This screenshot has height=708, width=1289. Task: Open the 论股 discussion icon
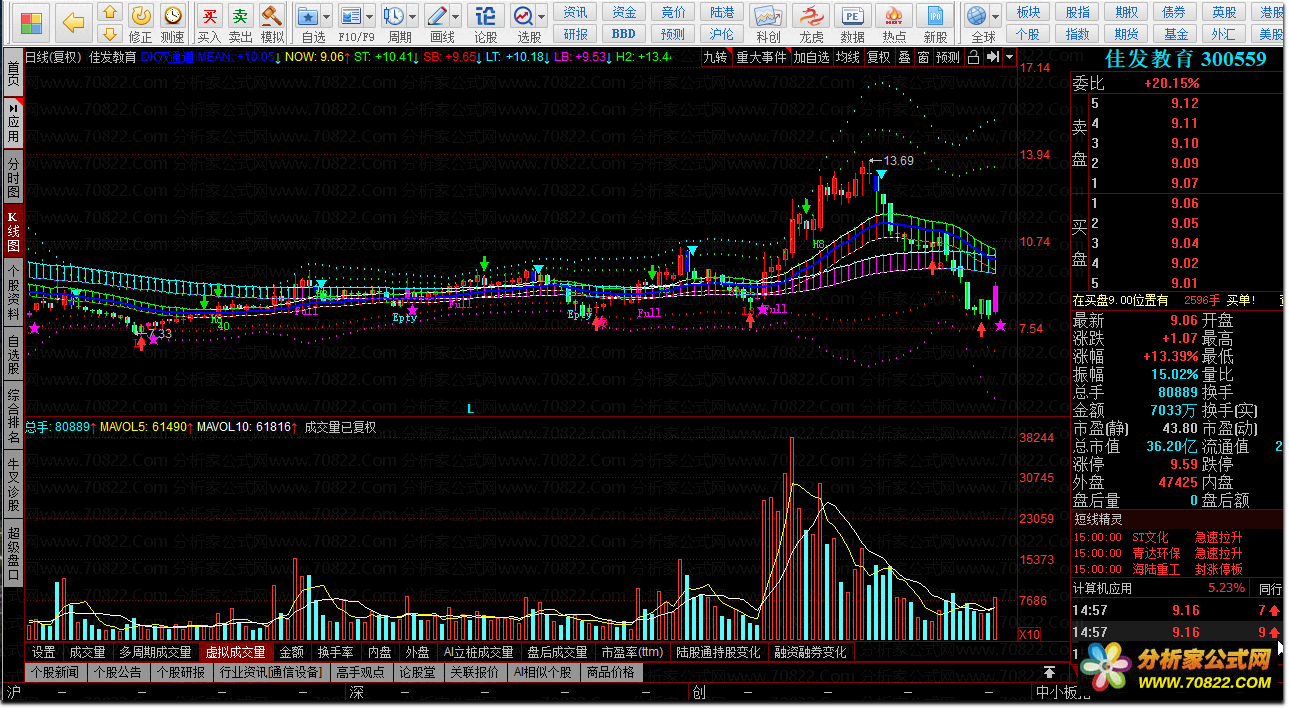click(485, 16)
